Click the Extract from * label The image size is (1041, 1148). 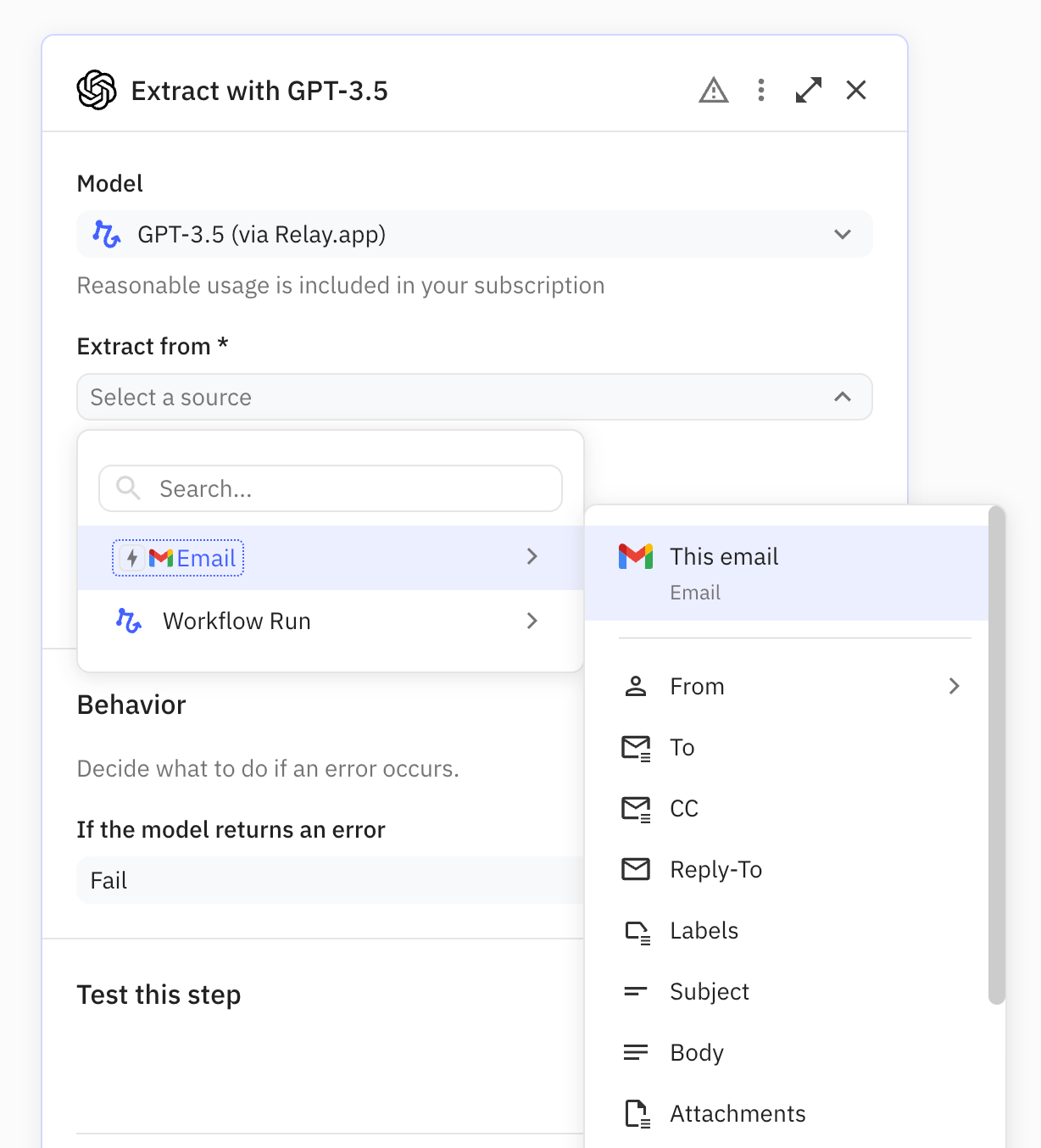click(x=153, y=346)
